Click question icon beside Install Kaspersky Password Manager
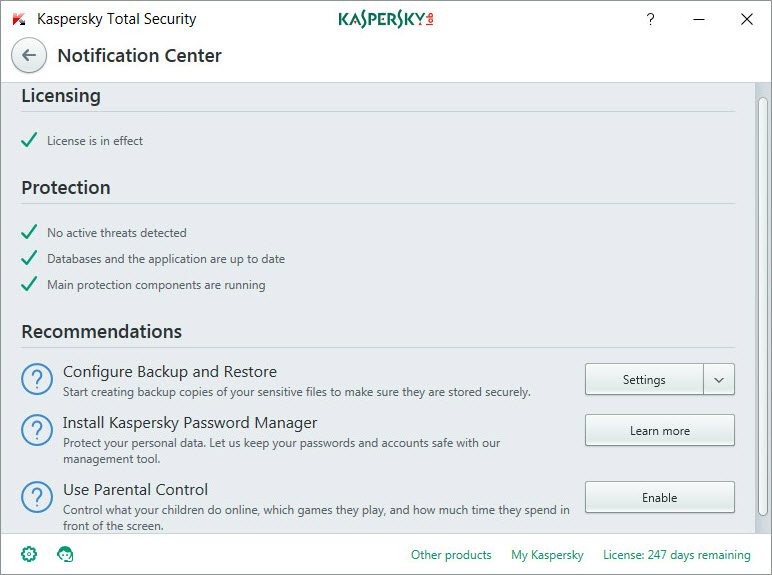772x575 pixels. 37,431
